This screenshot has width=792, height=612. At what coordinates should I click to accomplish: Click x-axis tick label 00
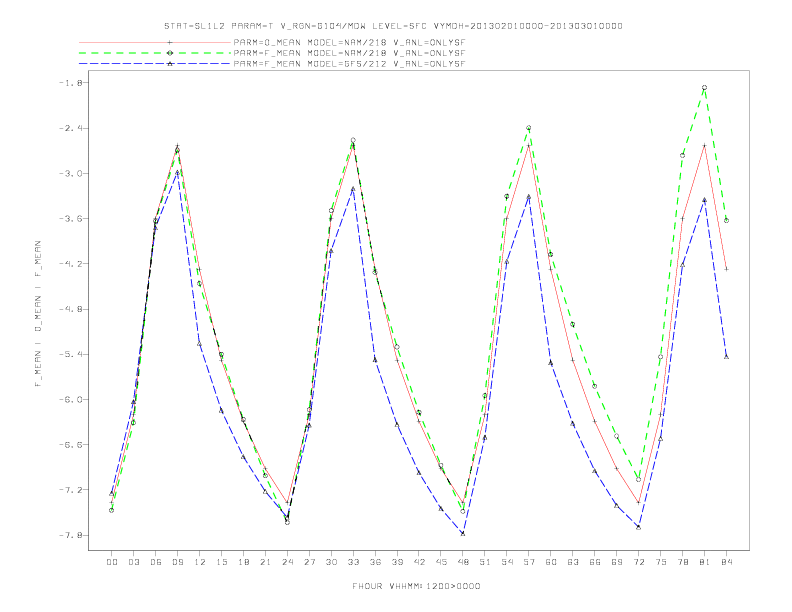[x=112, y=562]
